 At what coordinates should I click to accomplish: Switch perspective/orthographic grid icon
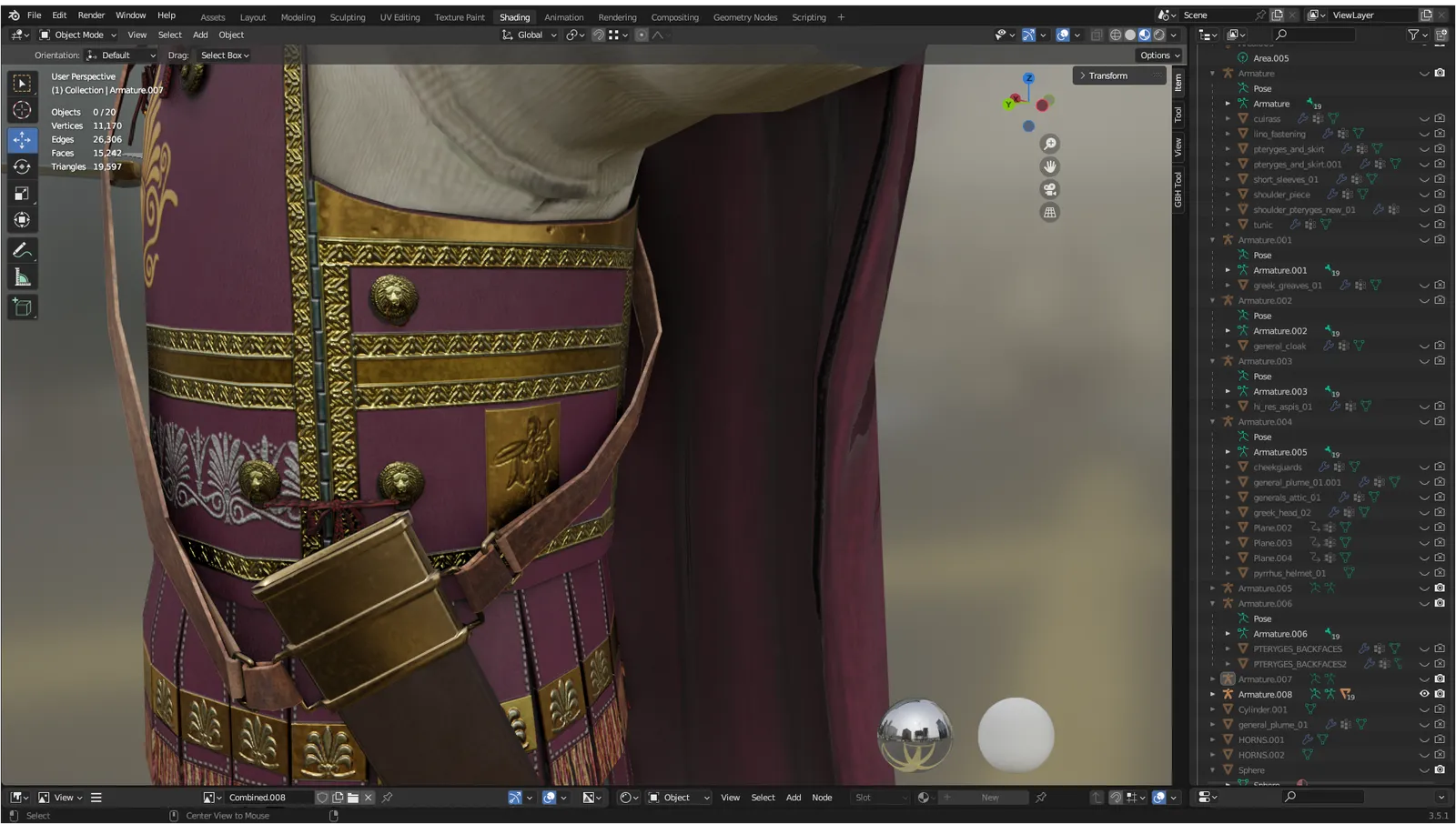pyautogui.click(x=1050, y=212)
